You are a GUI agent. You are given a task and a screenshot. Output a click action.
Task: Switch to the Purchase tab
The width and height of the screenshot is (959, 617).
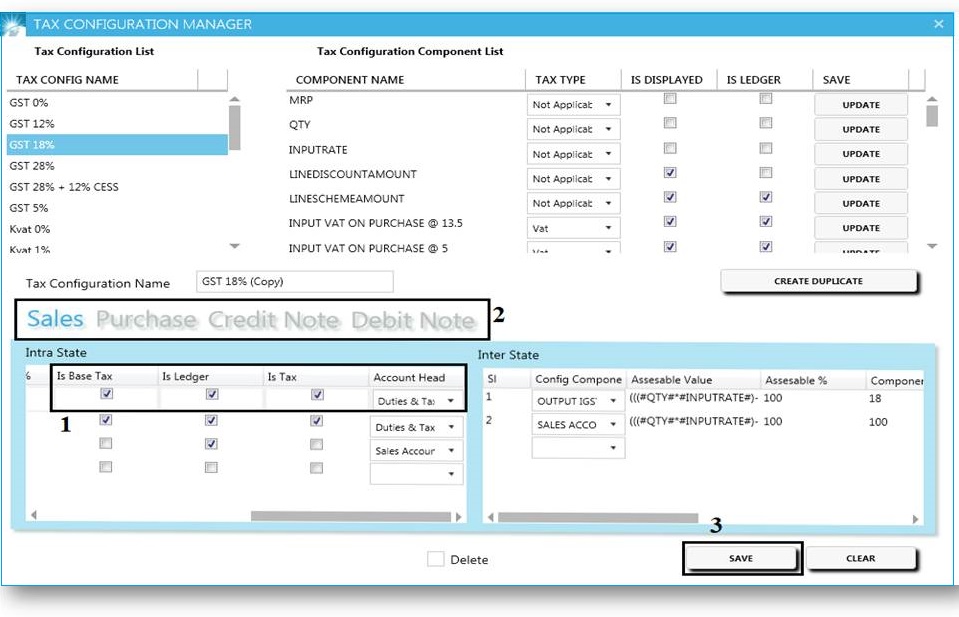[x=146, y=318]
